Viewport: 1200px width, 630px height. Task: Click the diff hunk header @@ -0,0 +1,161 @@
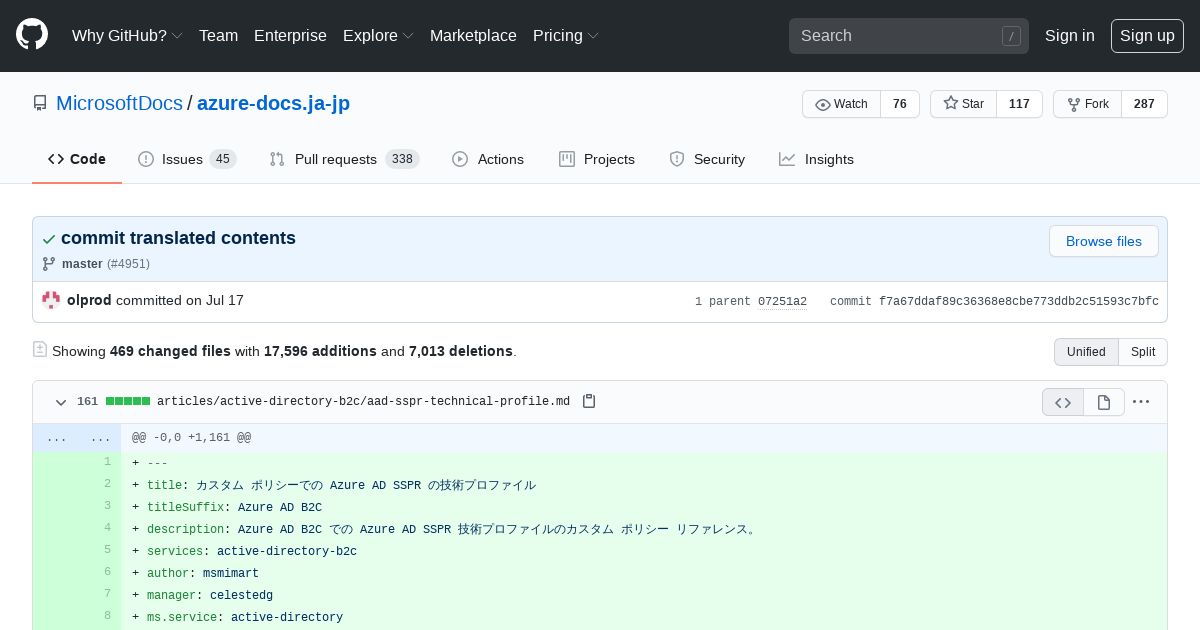click(x=192, y=438)
